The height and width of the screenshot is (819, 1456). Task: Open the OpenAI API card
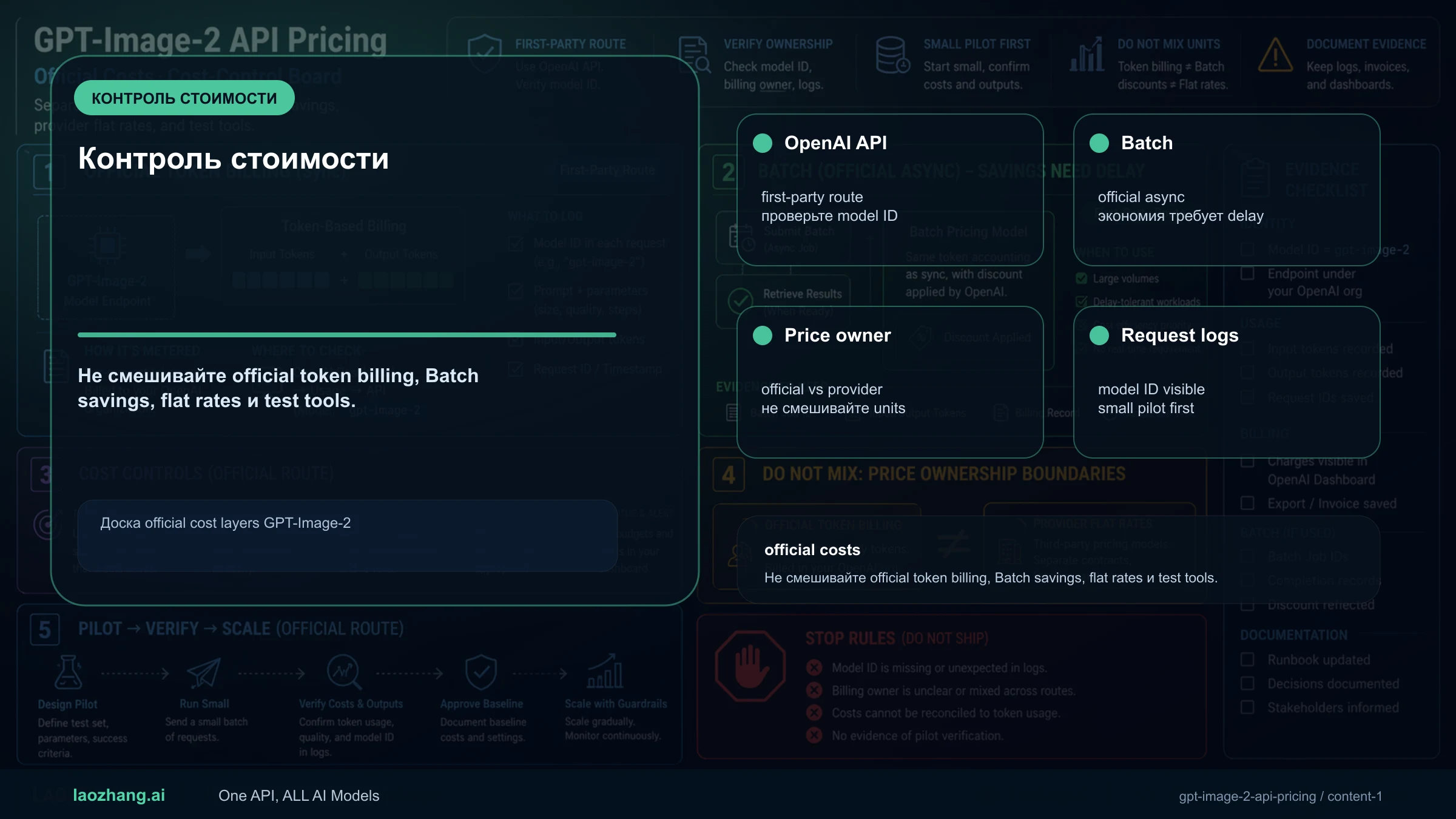[x=890, y=190]
